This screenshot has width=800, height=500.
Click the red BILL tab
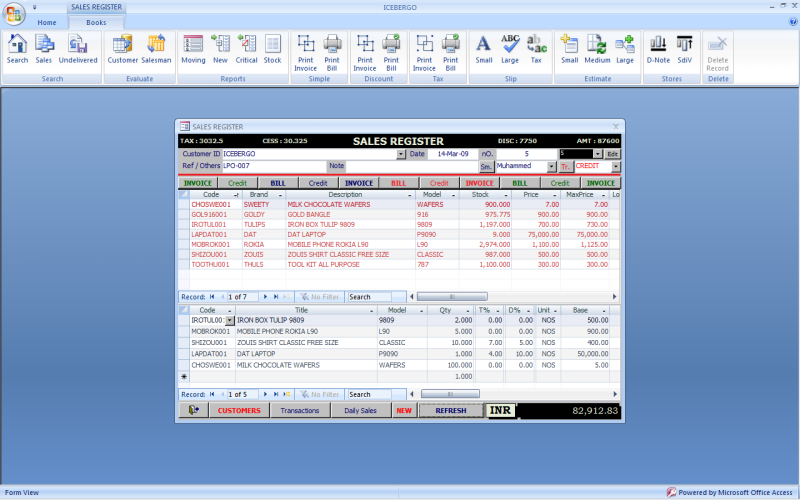pyautogui.click(x=398, y=183)
